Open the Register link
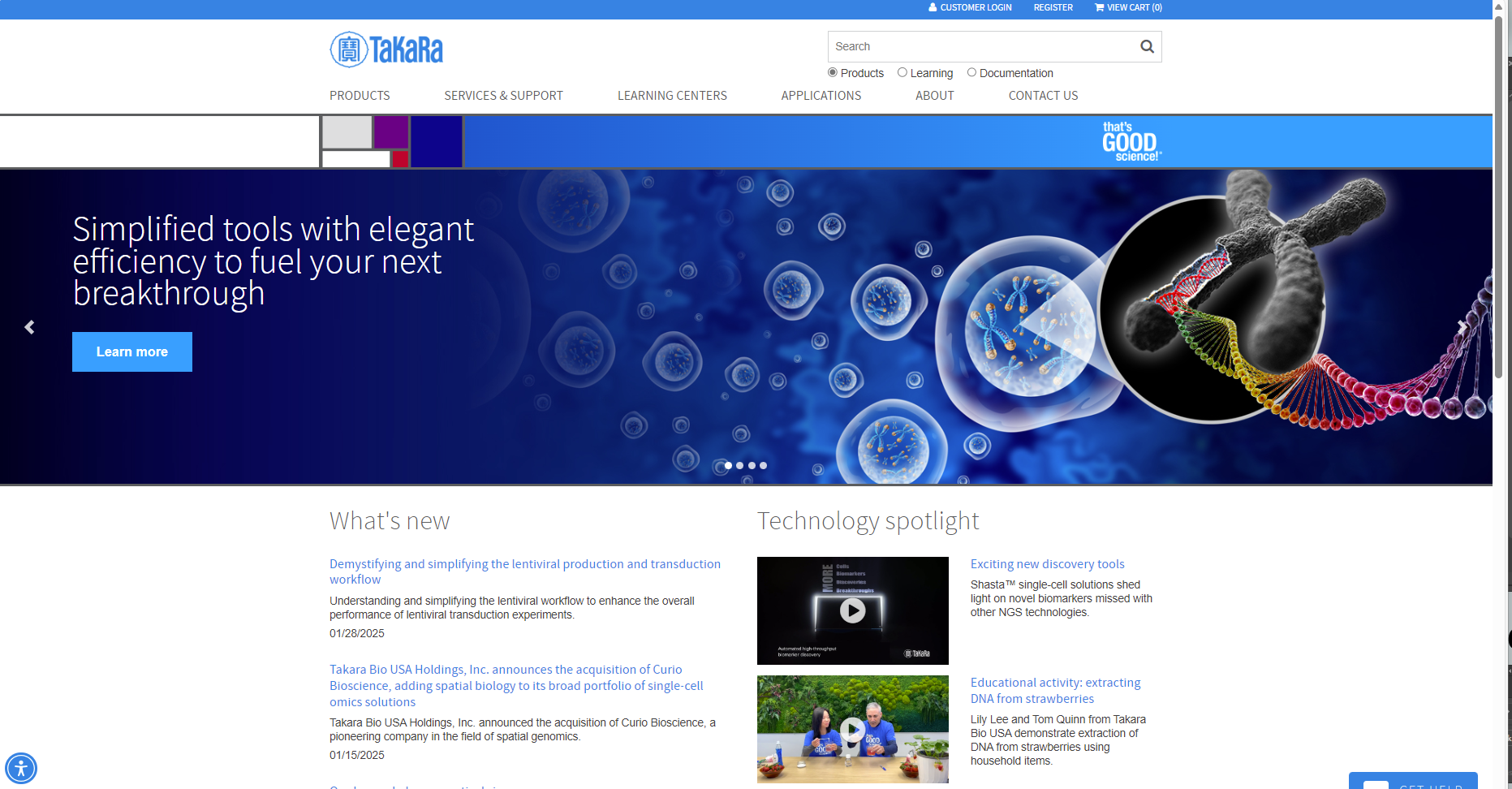 pos(1053,7)
